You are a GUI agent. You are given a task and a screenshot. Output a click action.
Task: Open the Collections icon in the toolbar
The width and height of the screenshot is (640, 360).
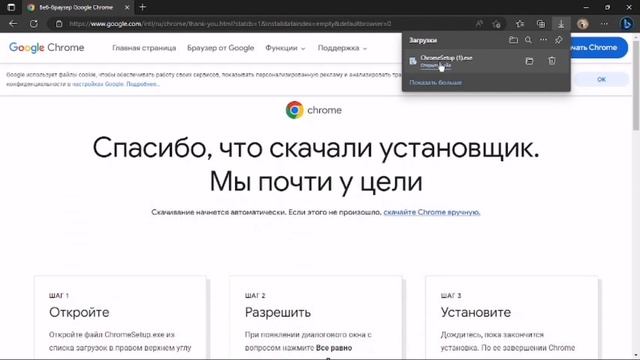541,24
